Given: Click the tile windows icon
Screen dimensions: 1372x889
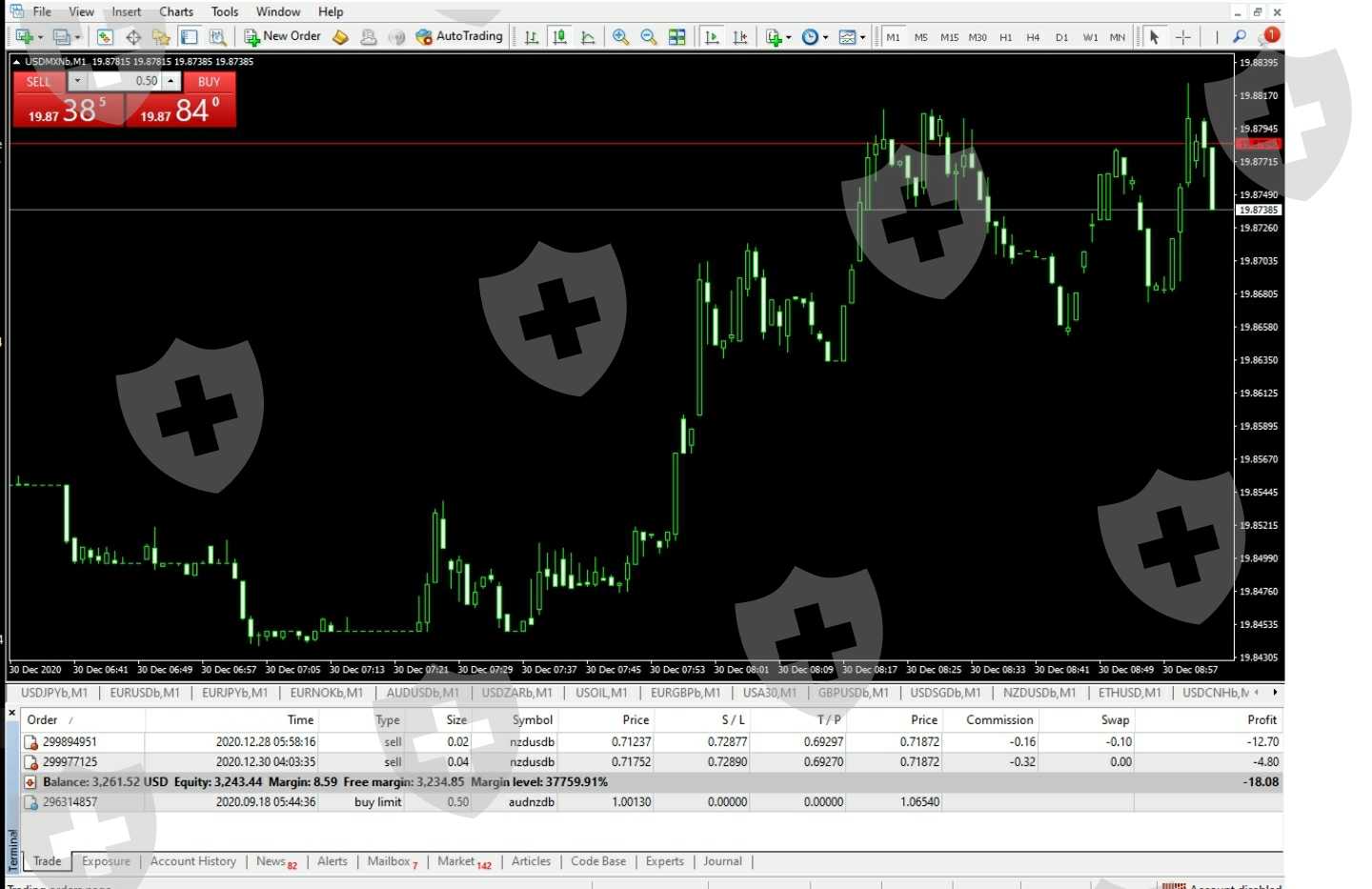Looking at the screenshot, I should click(677, 37).
